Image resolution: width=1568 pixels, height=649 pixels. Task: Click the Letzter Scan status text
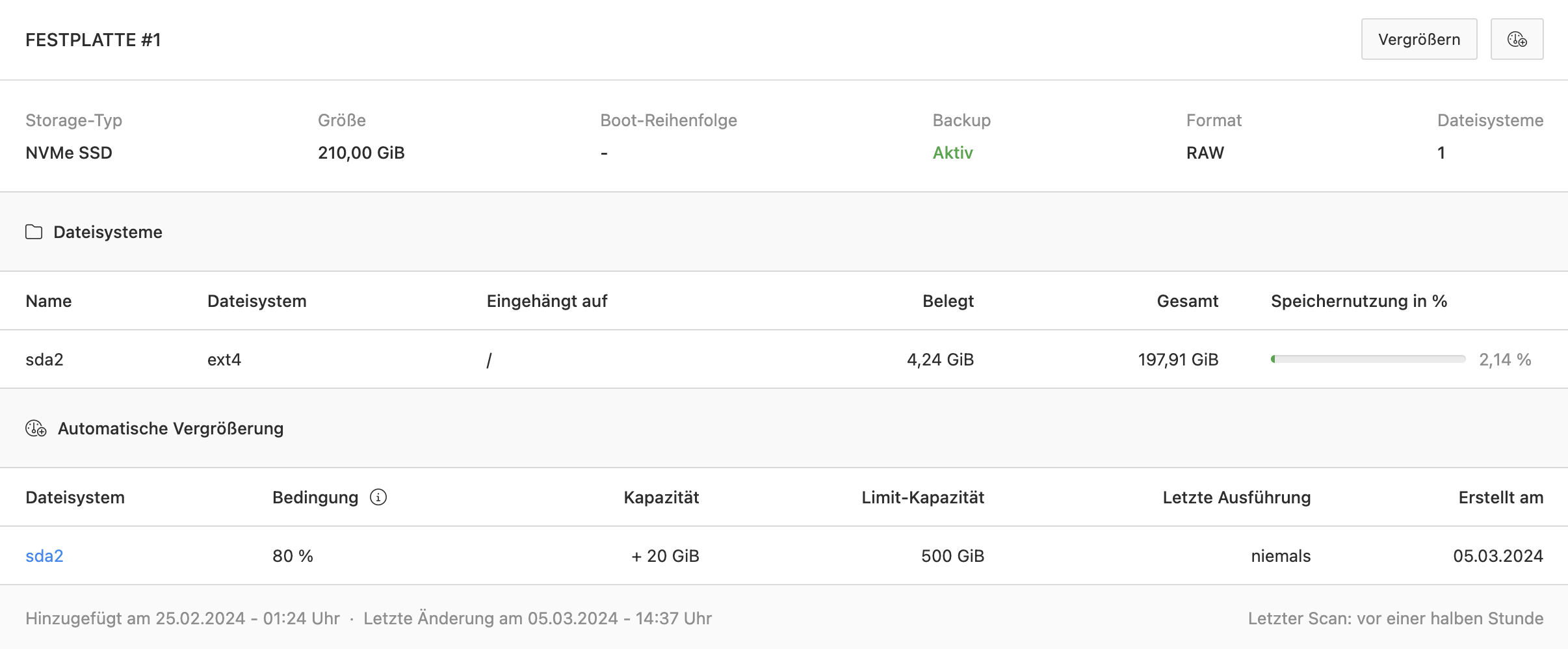pos(1395,618)
